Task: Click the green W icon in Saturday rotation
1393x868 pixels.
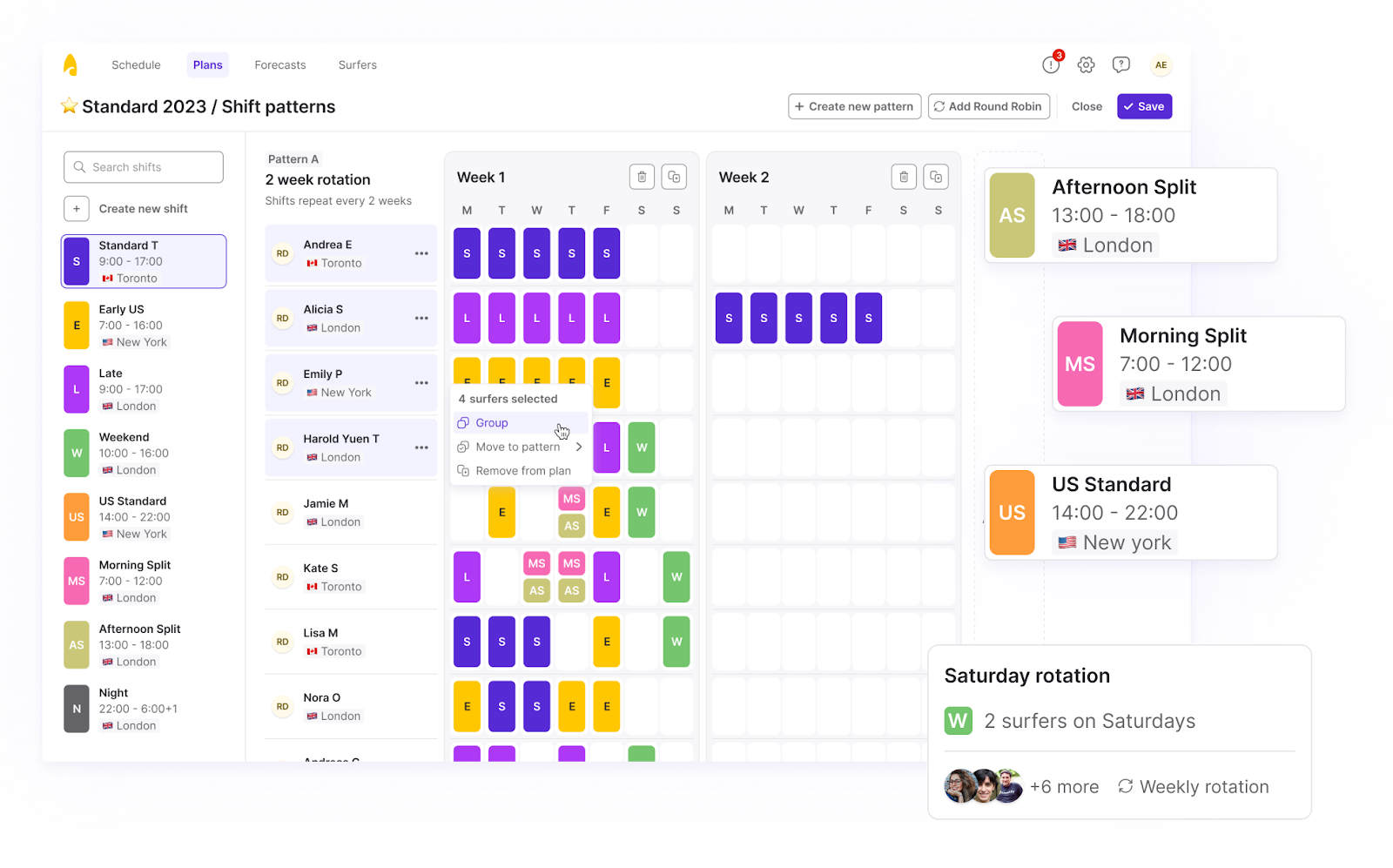Action: (959, 721)
